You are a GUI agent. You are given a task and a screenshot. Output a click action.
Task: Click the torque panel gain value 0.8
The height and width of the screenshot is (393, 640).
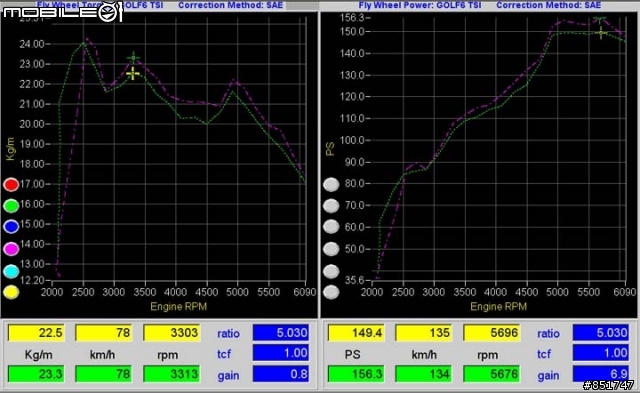coord(281,374)
